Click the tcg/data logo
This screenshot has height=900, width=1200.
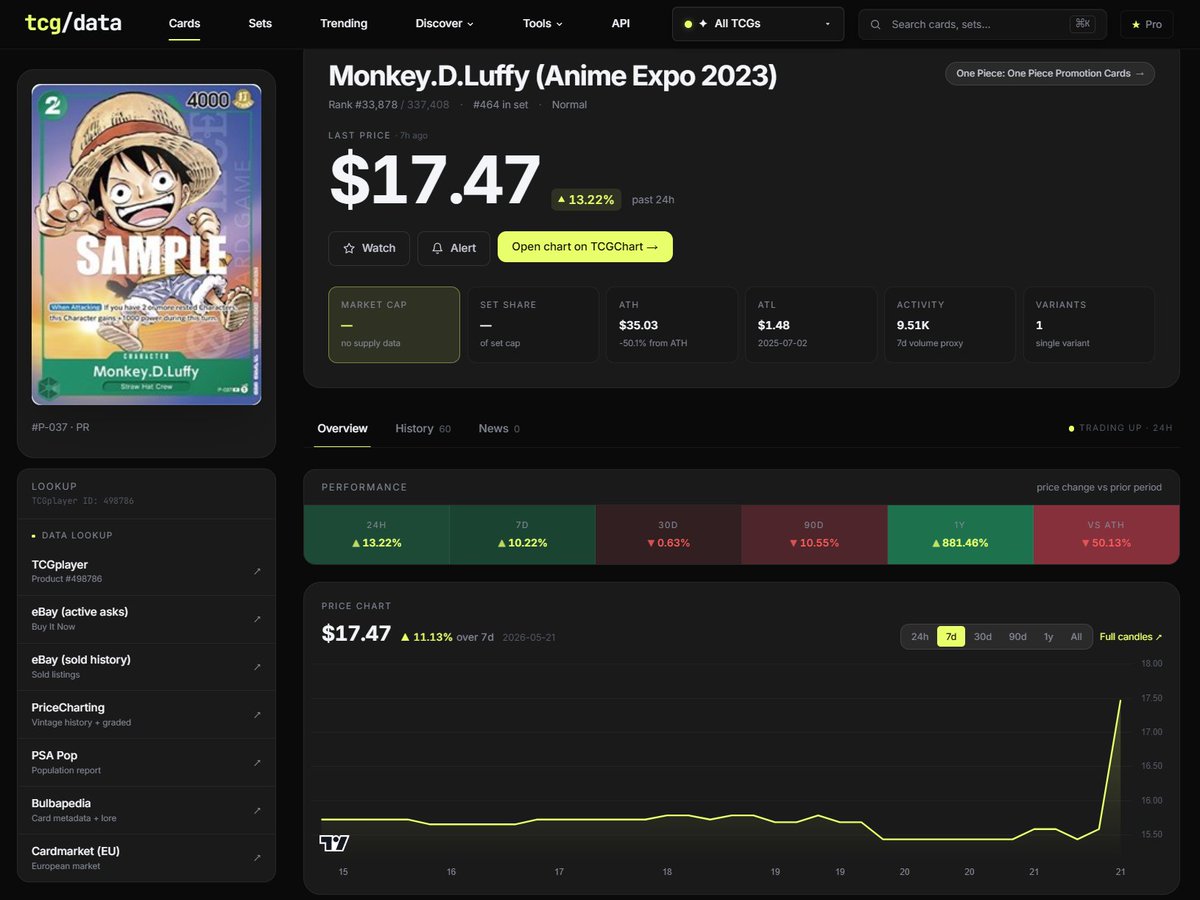(x=73, y=22)
